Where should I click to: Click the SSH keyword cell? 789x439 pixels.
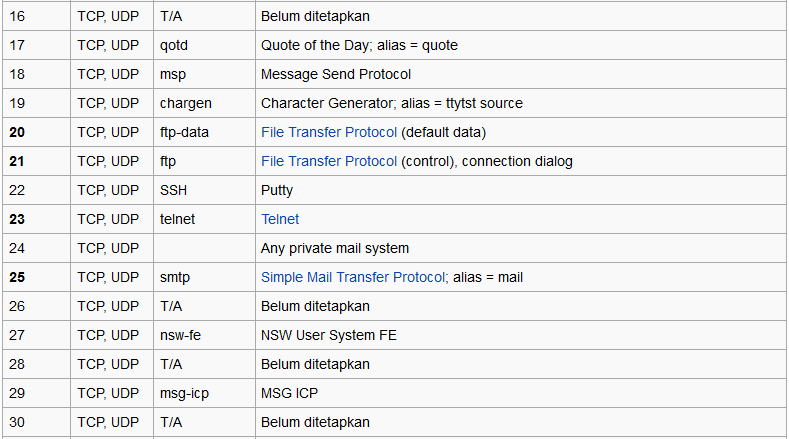tap(174, 190)
